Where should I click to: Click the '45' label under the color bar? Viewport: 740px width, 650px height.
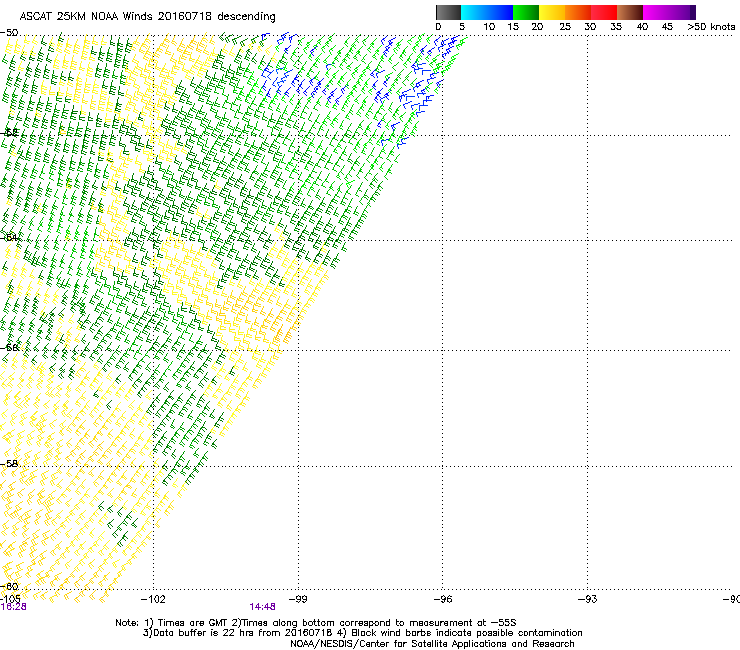click(x=667, y=27)
